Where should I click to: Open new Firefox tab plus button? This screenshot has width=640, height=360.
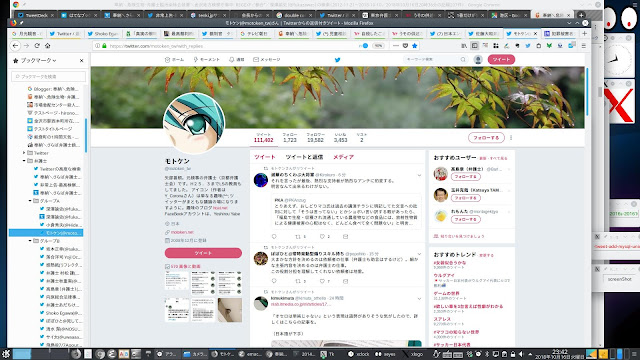click(584, 33)
